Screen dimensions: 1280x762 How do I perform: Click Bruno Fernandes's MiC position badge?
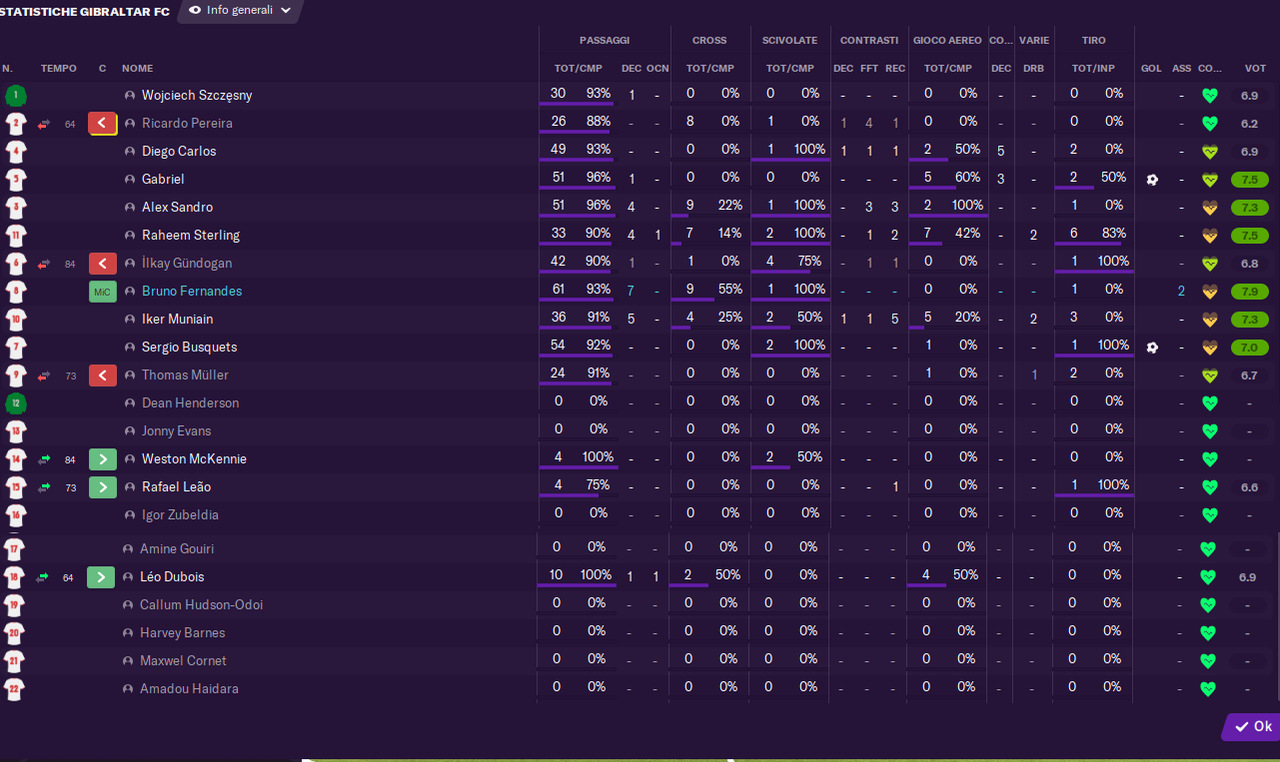tap(102, 292)
